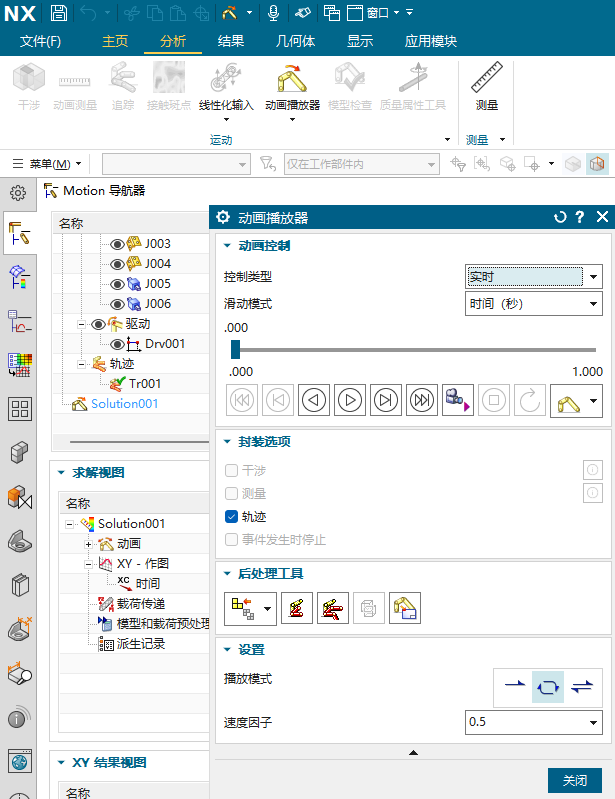The height and width of the screenshot is (799, 615).
Task: Click the first post-processing tool icon
Action: click(x=250, y=608)
